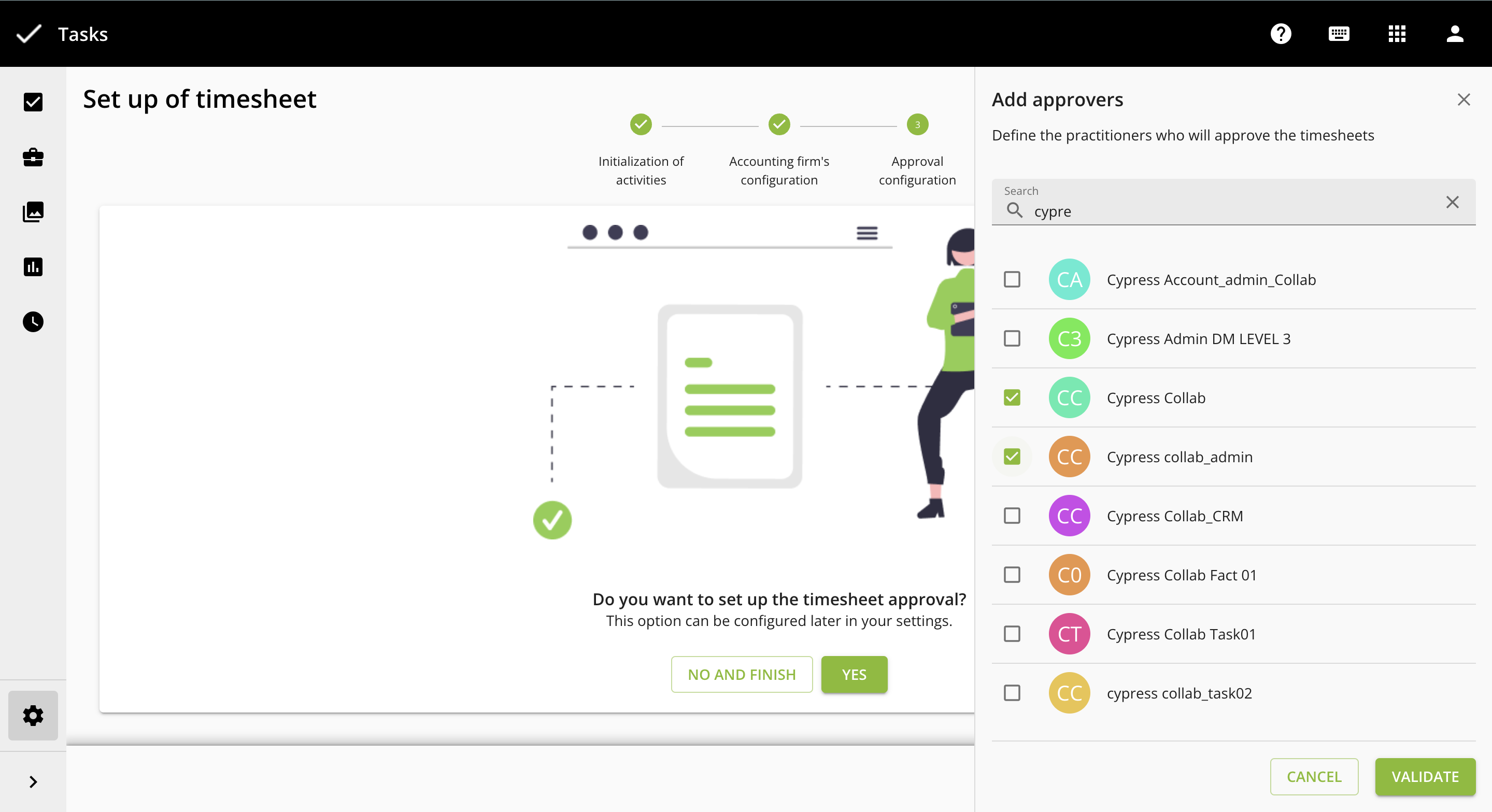
Task: Open the apps grid launcher
Action: coord(1397,34)
